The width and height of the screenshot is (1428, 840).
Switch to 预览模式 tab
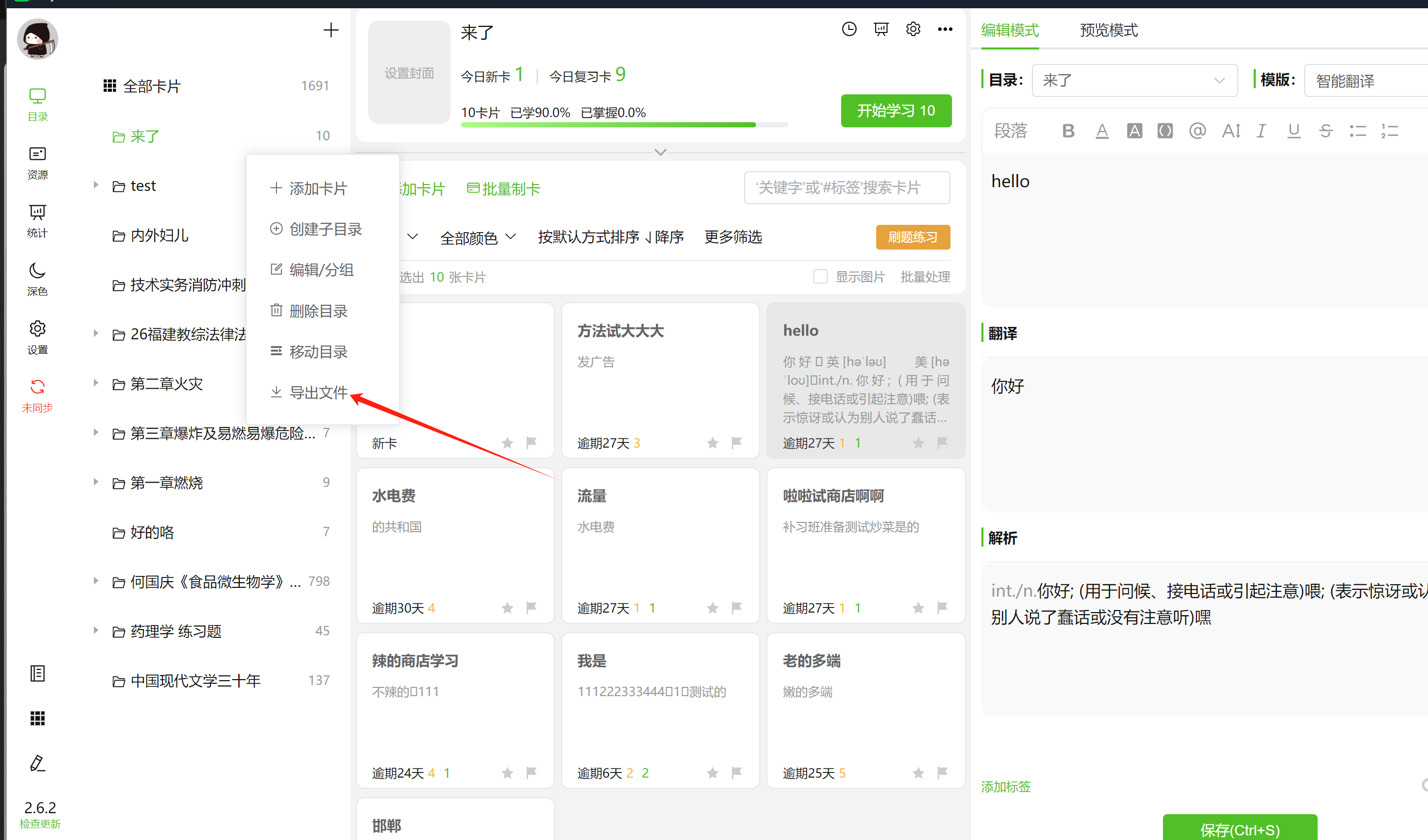tap(1108, 30)
